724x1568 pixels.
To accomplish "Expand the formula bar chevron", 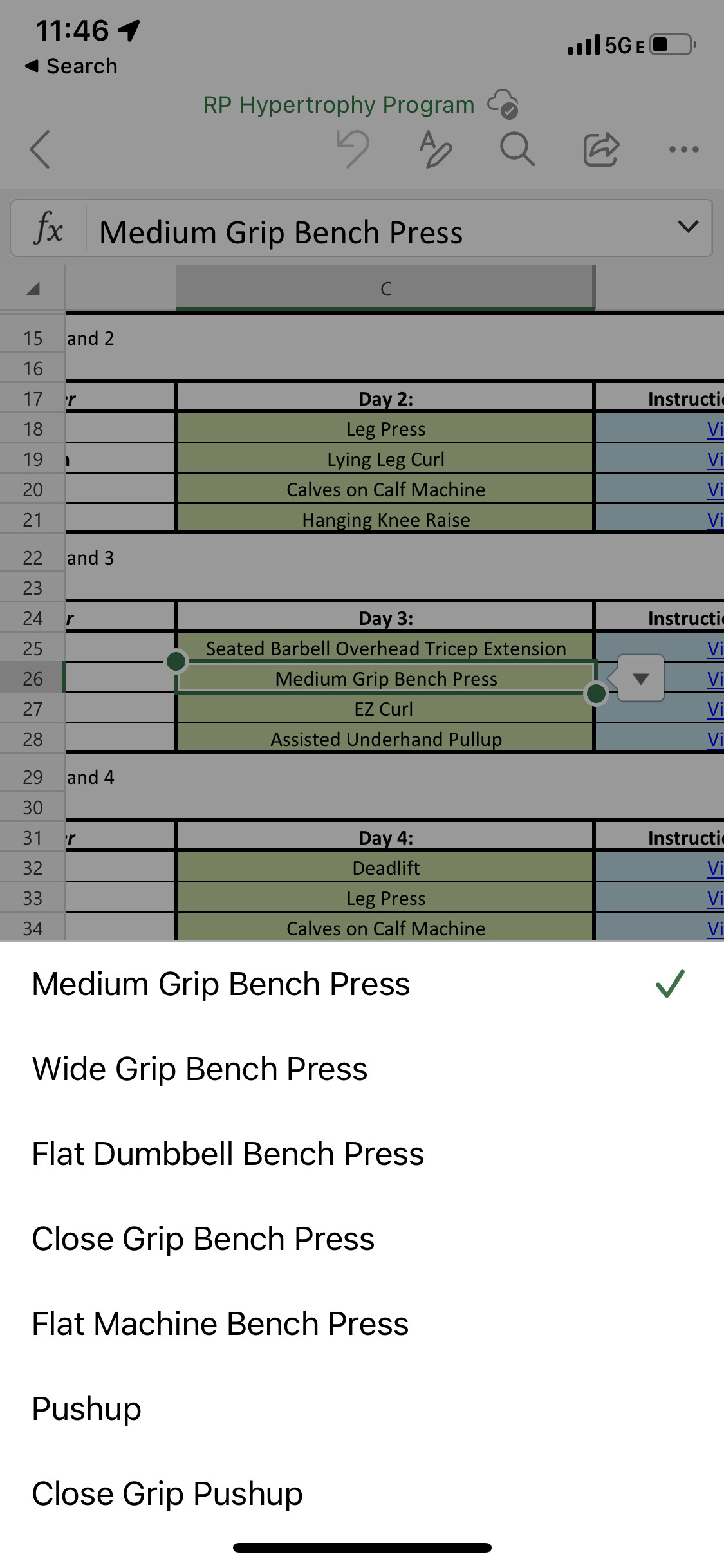I will [x=688, y=227].
